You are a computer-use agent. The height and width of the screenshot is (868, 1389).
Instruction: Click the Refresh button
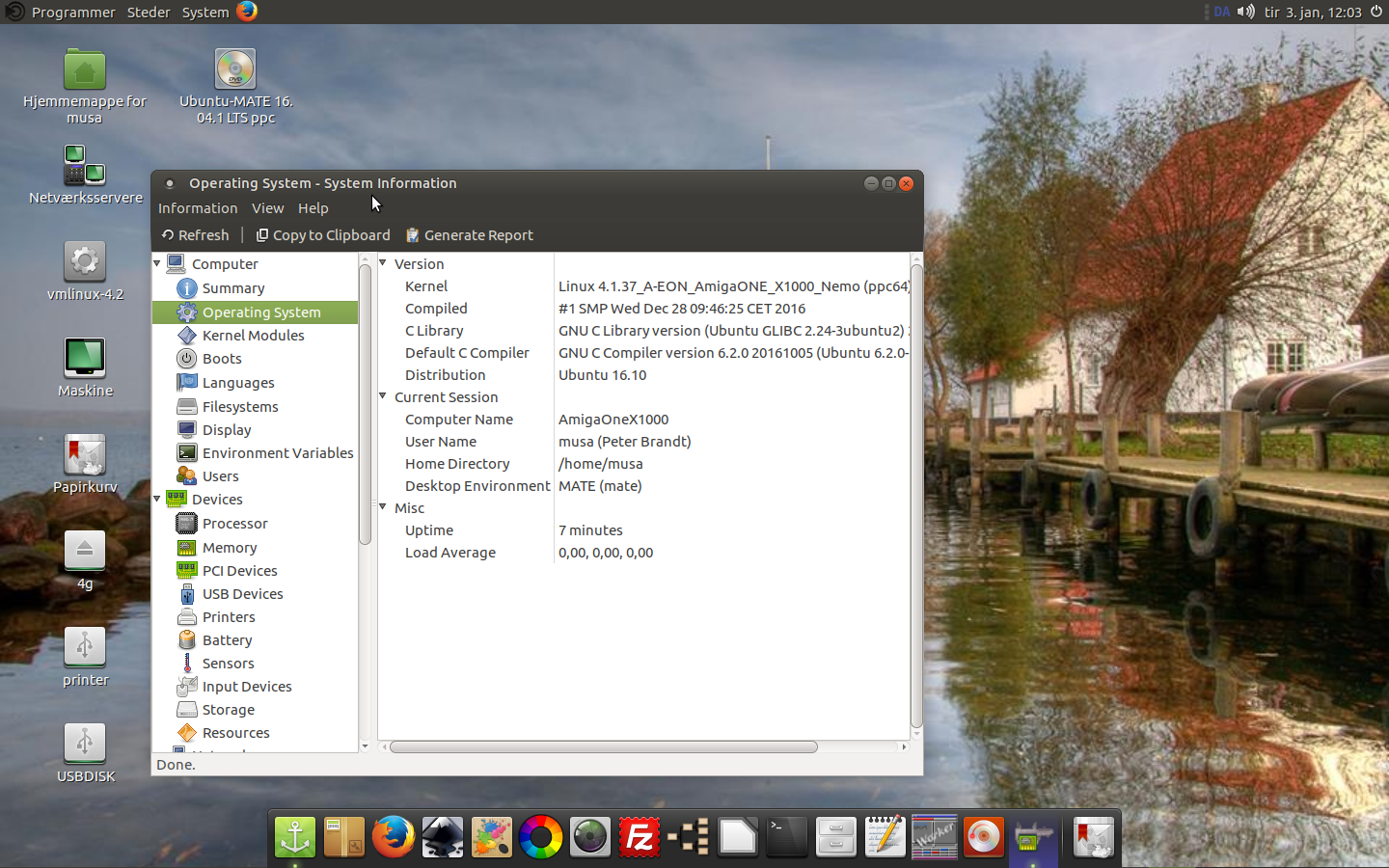195,235
